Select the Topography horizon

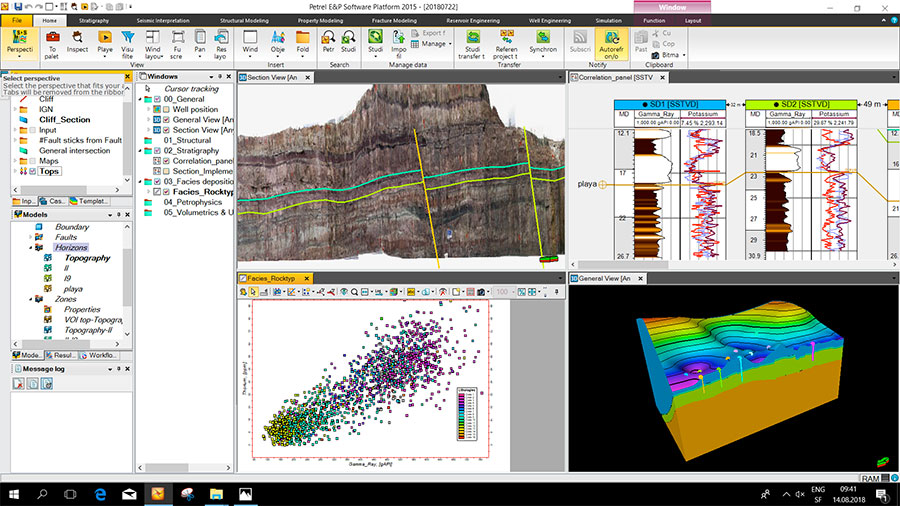tap(87, 258)
